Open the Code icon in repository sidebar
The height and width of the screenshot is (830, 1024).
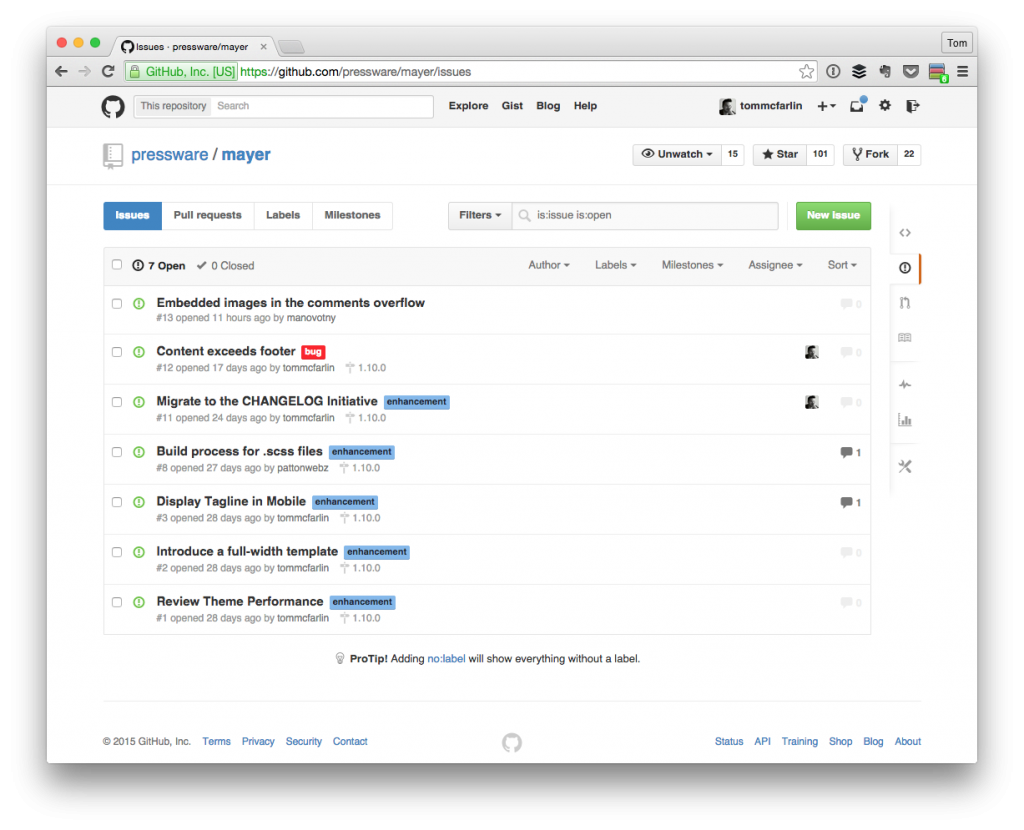pyautogui.click(x=904, y=232)
